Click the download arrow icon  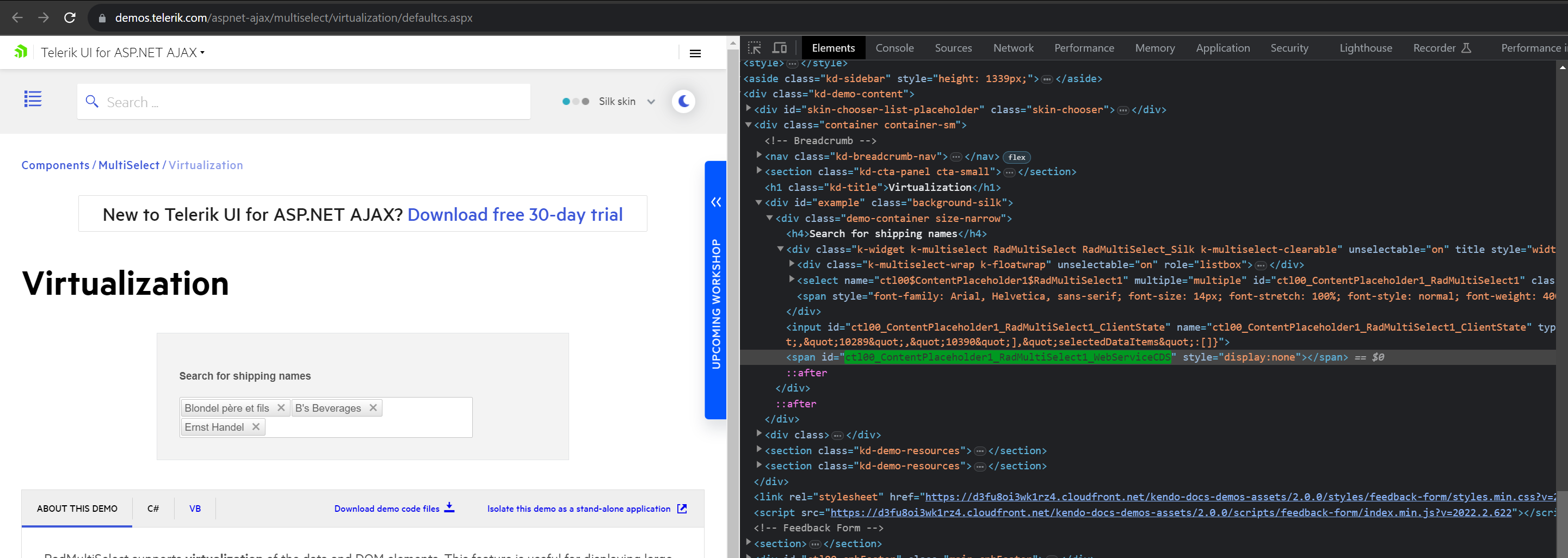[x=449, y=507]
